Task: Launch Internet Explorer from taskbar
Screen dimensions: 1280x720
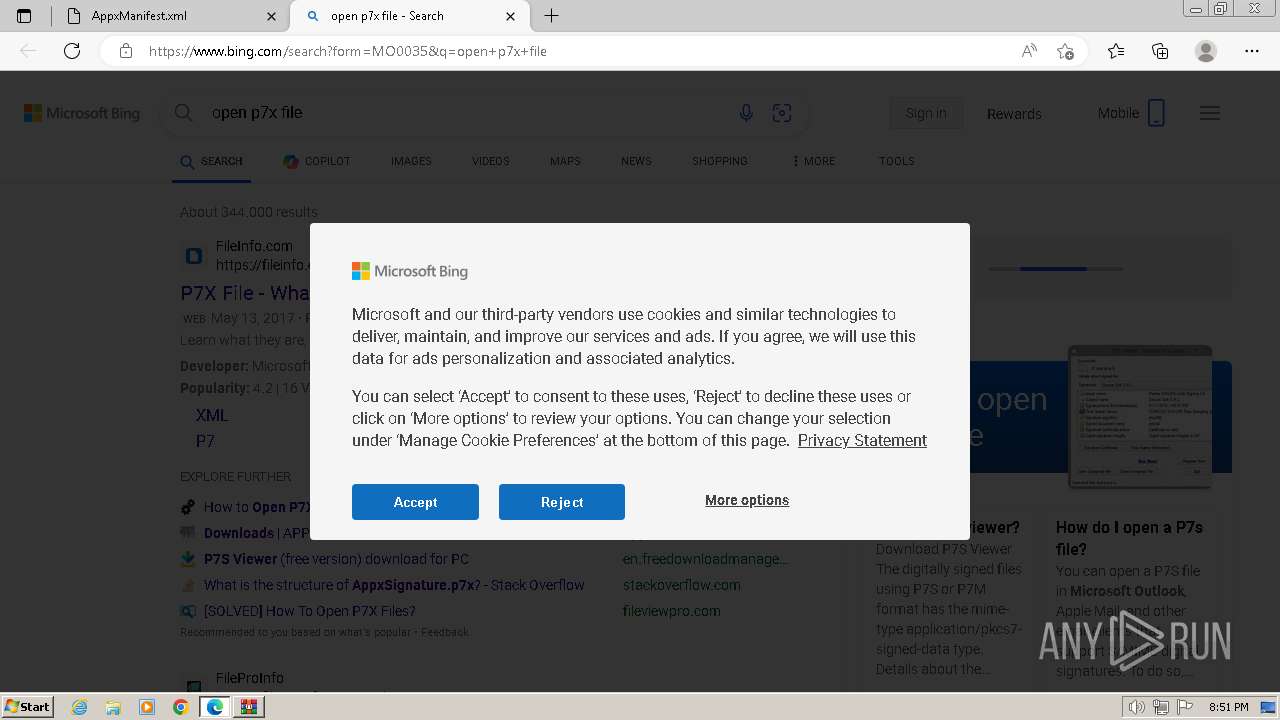Action: (80, 707)
